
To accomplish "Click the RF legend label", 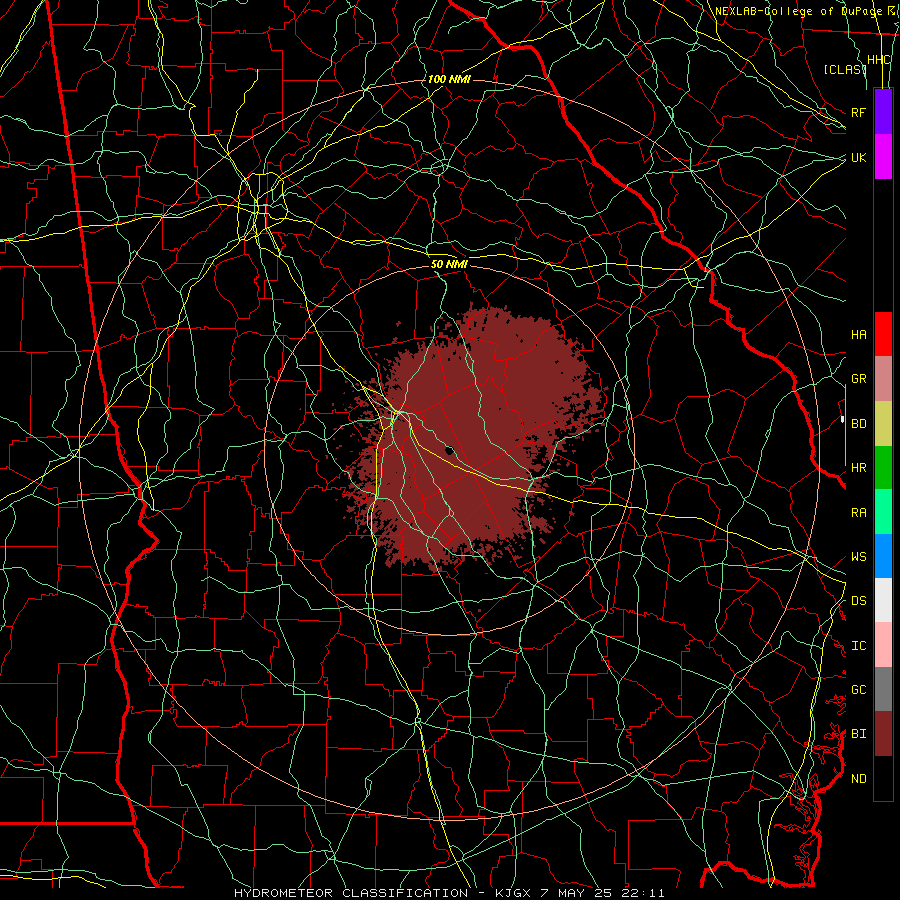I will coord(858,112).
